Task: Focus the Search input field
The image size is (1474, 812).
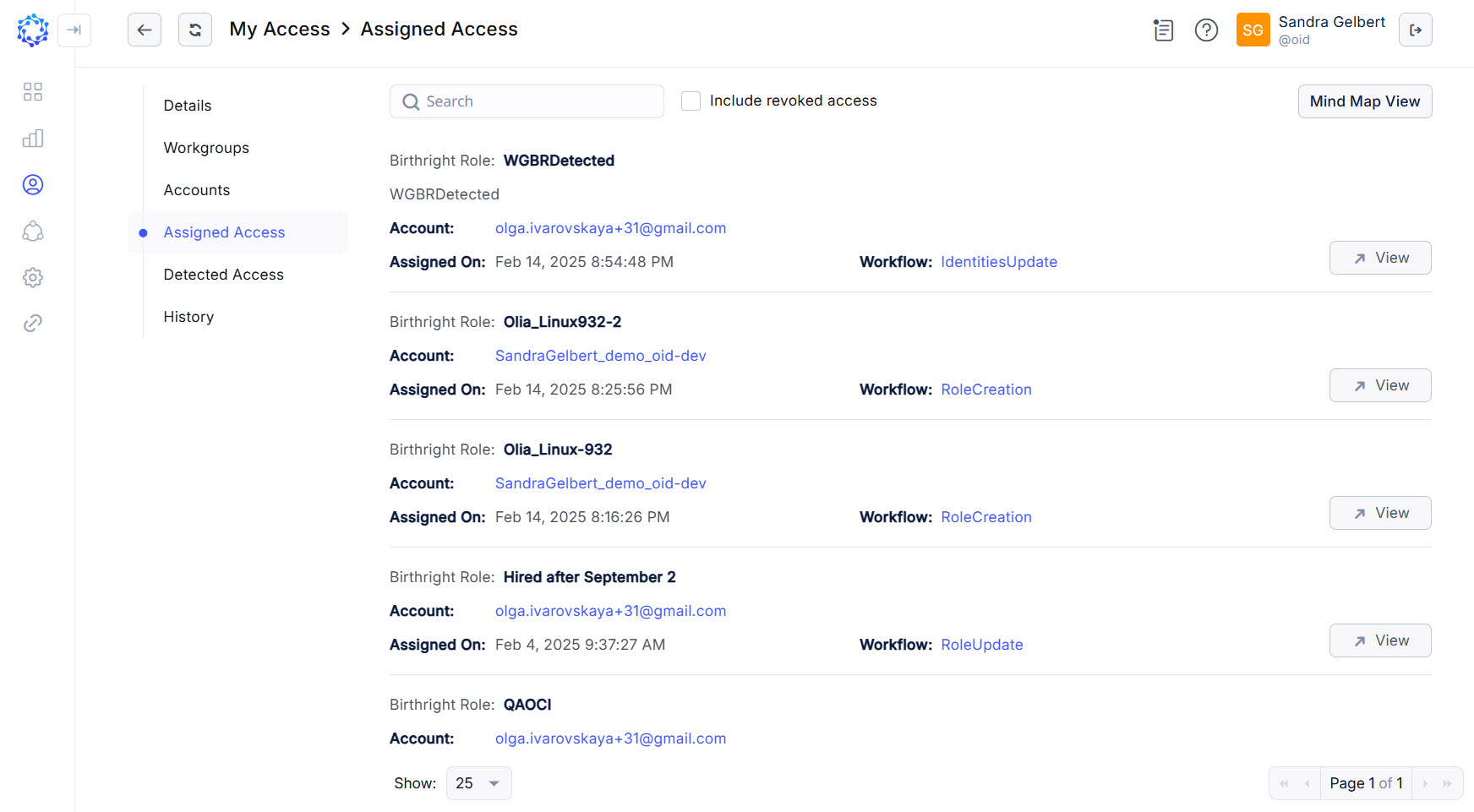Action: (527, 101)
